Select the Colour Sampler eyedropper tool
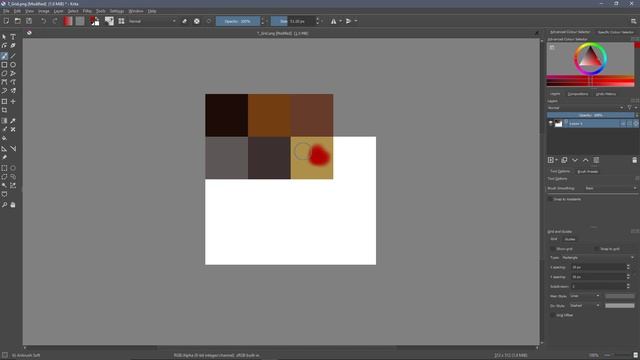The width and height of the screenshot is (640, 360). (13, 121)
